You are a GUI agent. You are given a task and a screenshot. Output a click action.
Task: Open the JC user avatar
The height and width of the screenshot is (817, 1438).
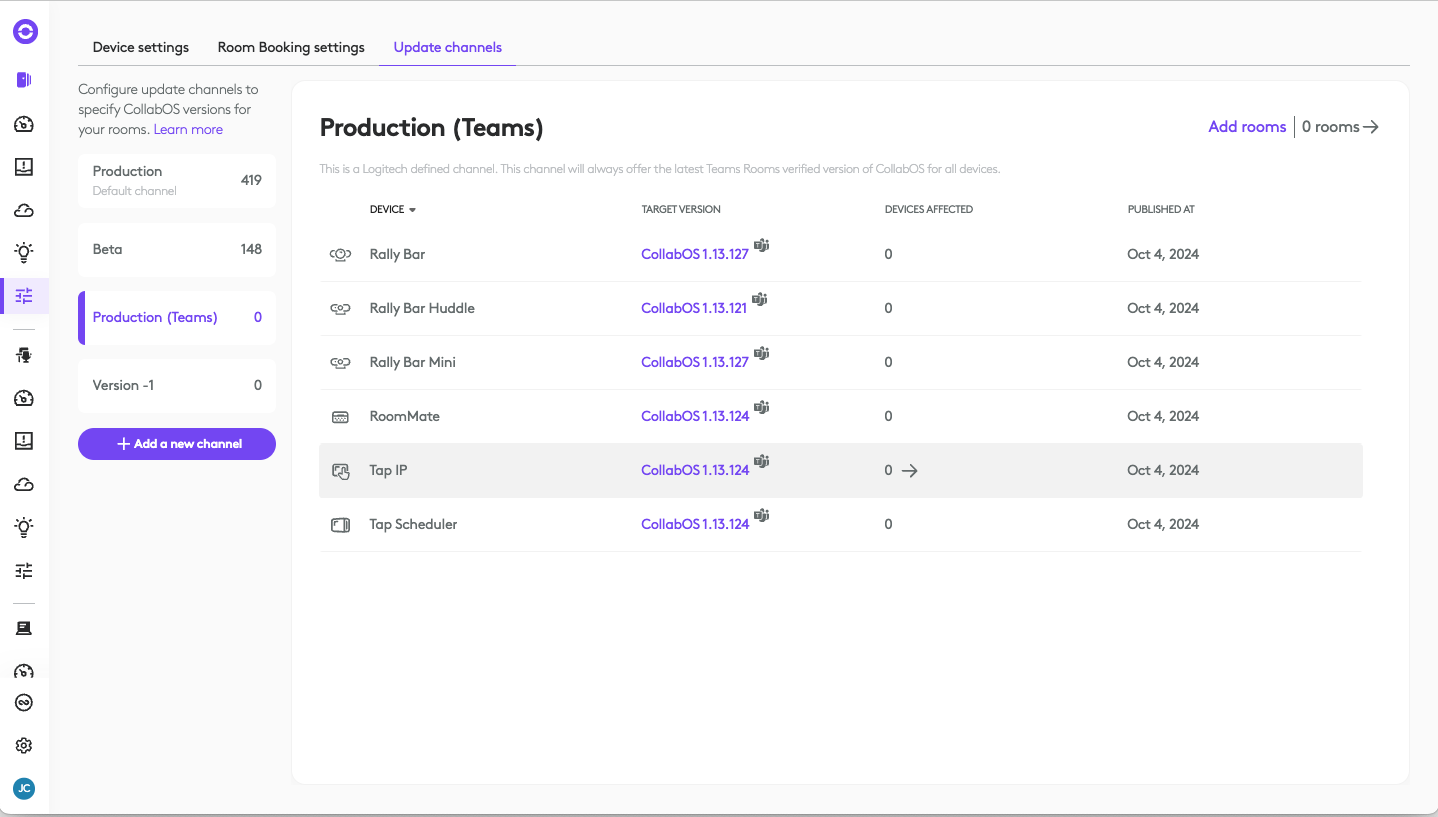point(24,789)
